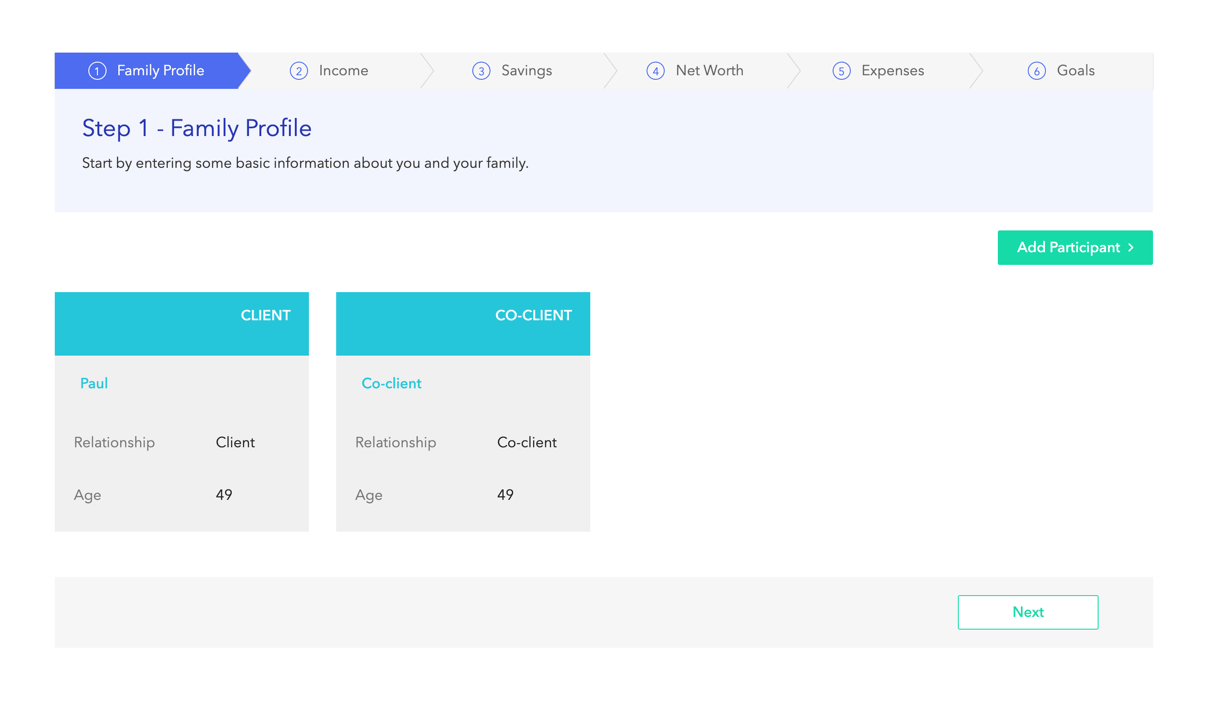Go to the Net Worth step

[709, 71]
